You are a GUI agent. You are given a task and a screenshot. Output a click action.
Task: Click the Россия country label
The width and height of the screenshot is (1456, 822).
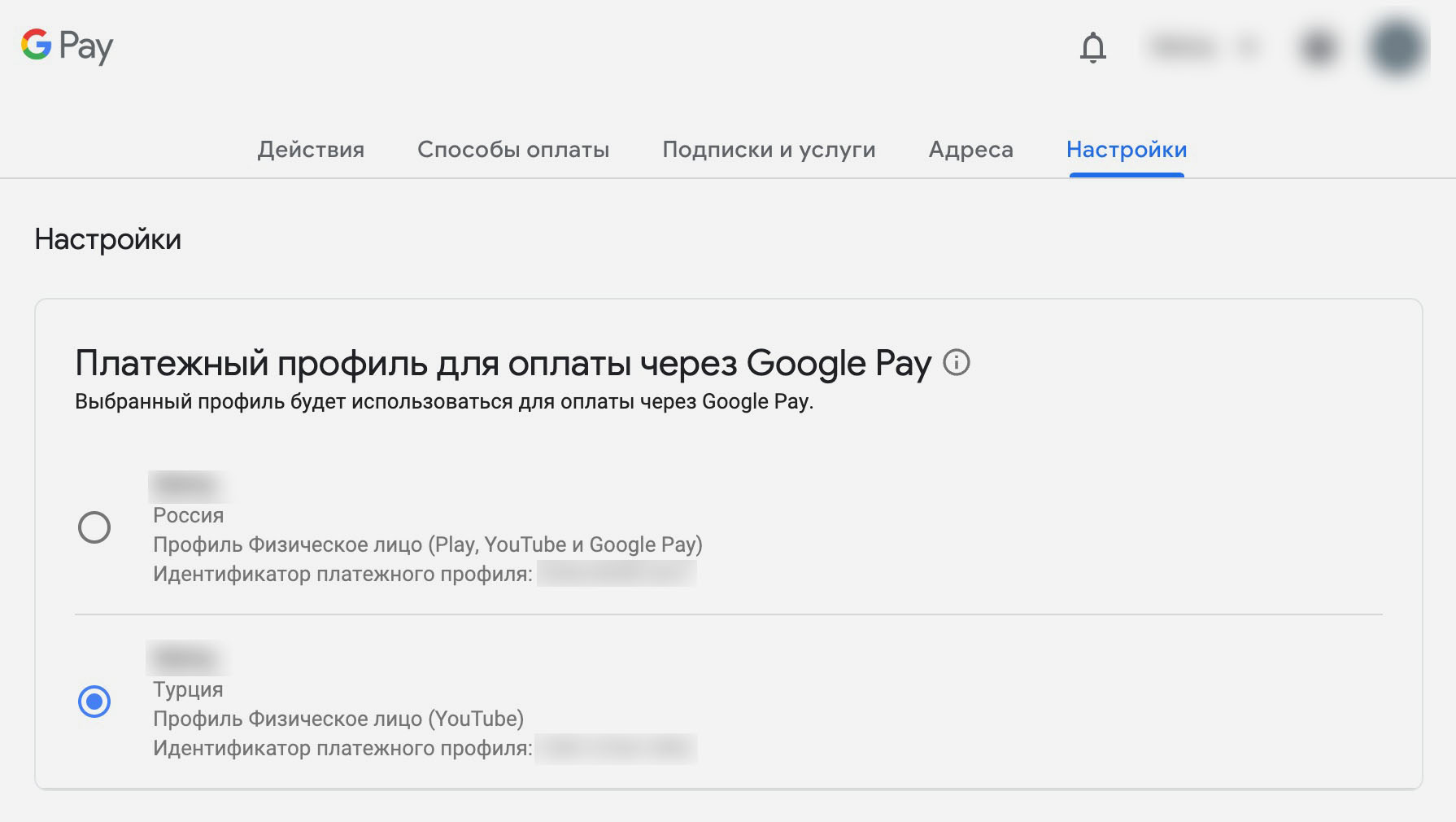[x=188, y=515]
